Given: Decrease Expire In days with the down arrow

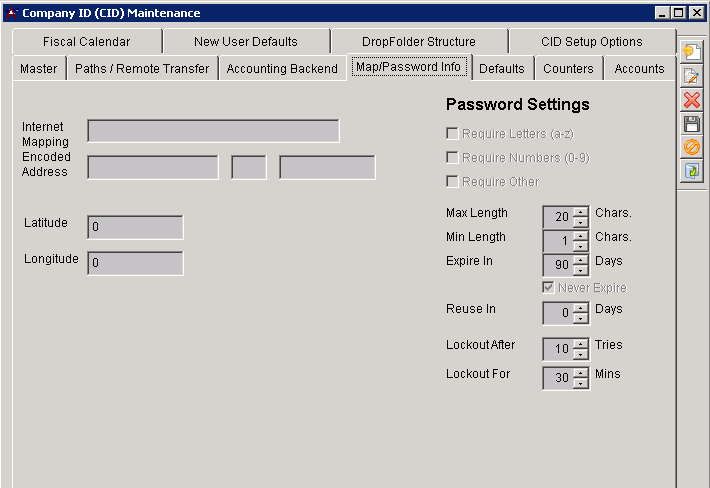Looking at the screenshot, I should pyautogui.click(x=581, y=270).
